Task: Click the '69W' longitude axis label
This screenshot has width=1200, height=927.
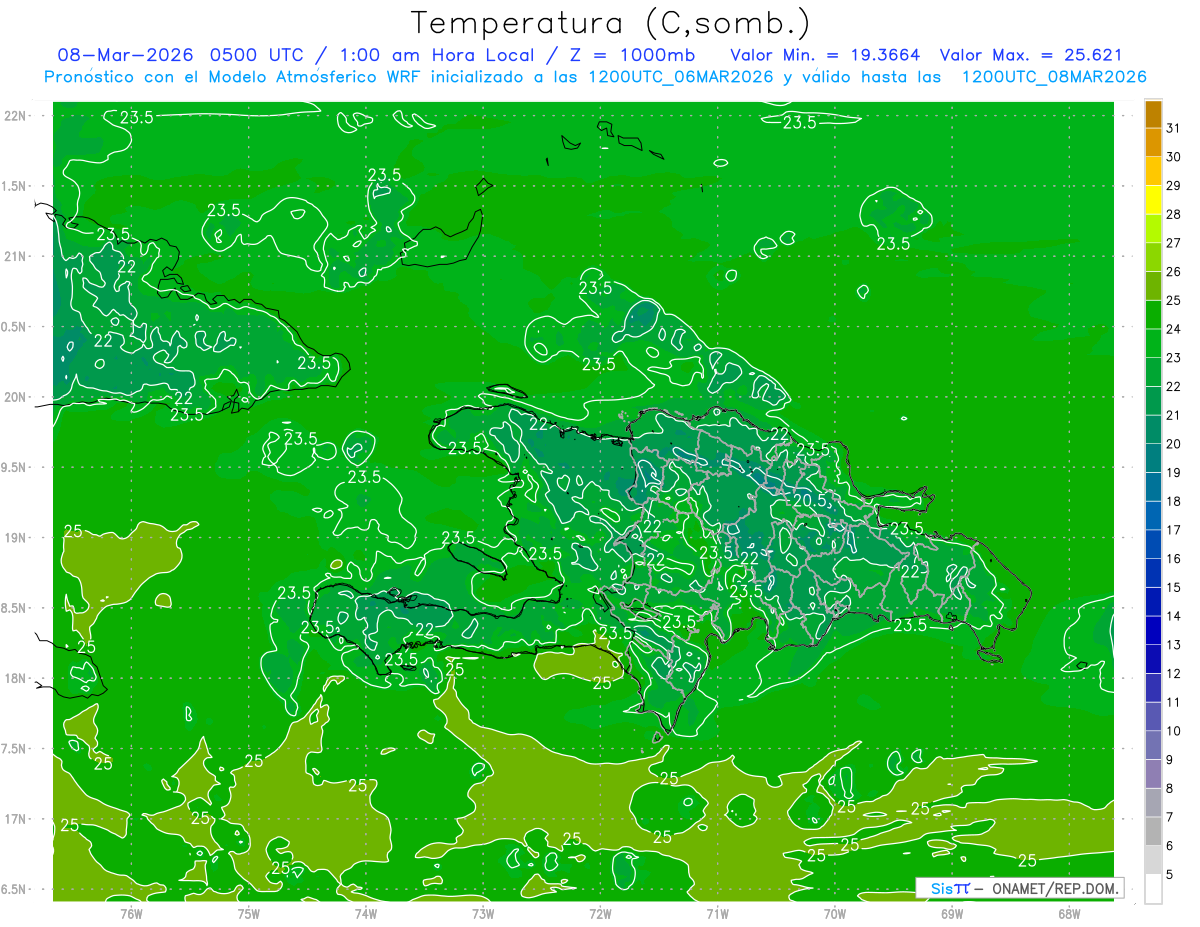Action: pos(952,914)
